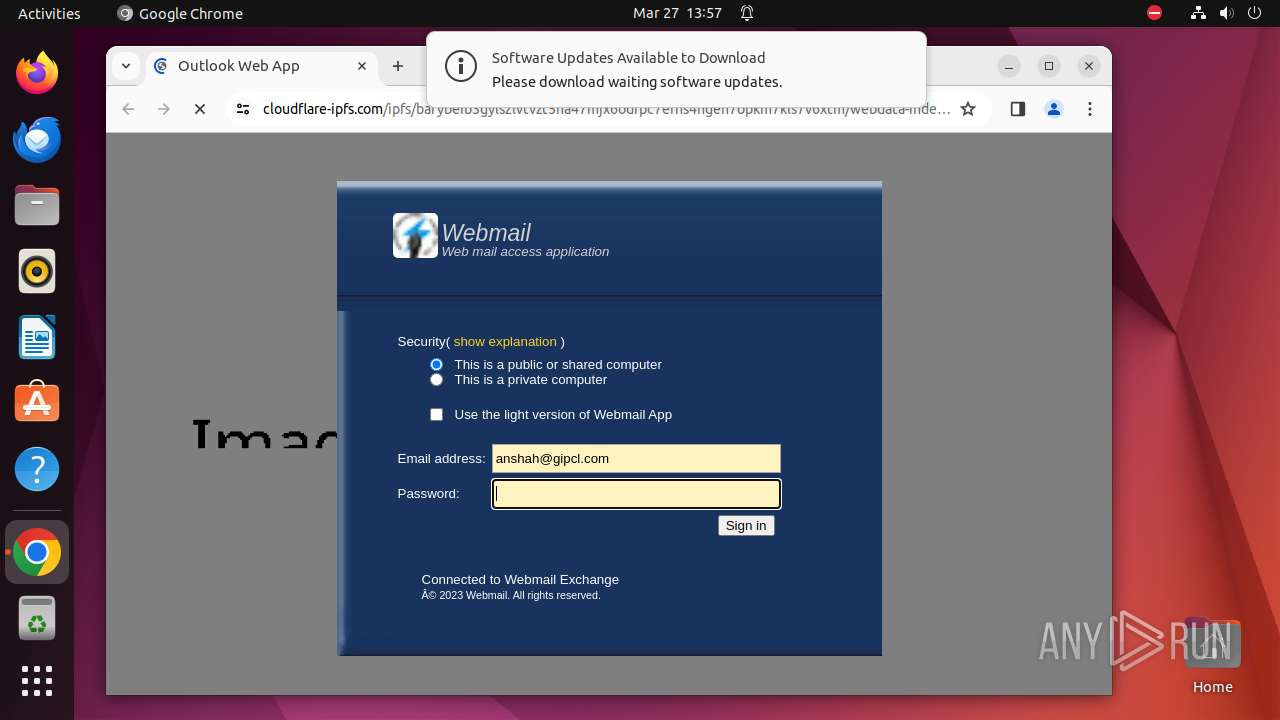This screenshot has width=1280, height=720.
Task: Switch to the Outlook Web App tab
Action: point(262,66)
